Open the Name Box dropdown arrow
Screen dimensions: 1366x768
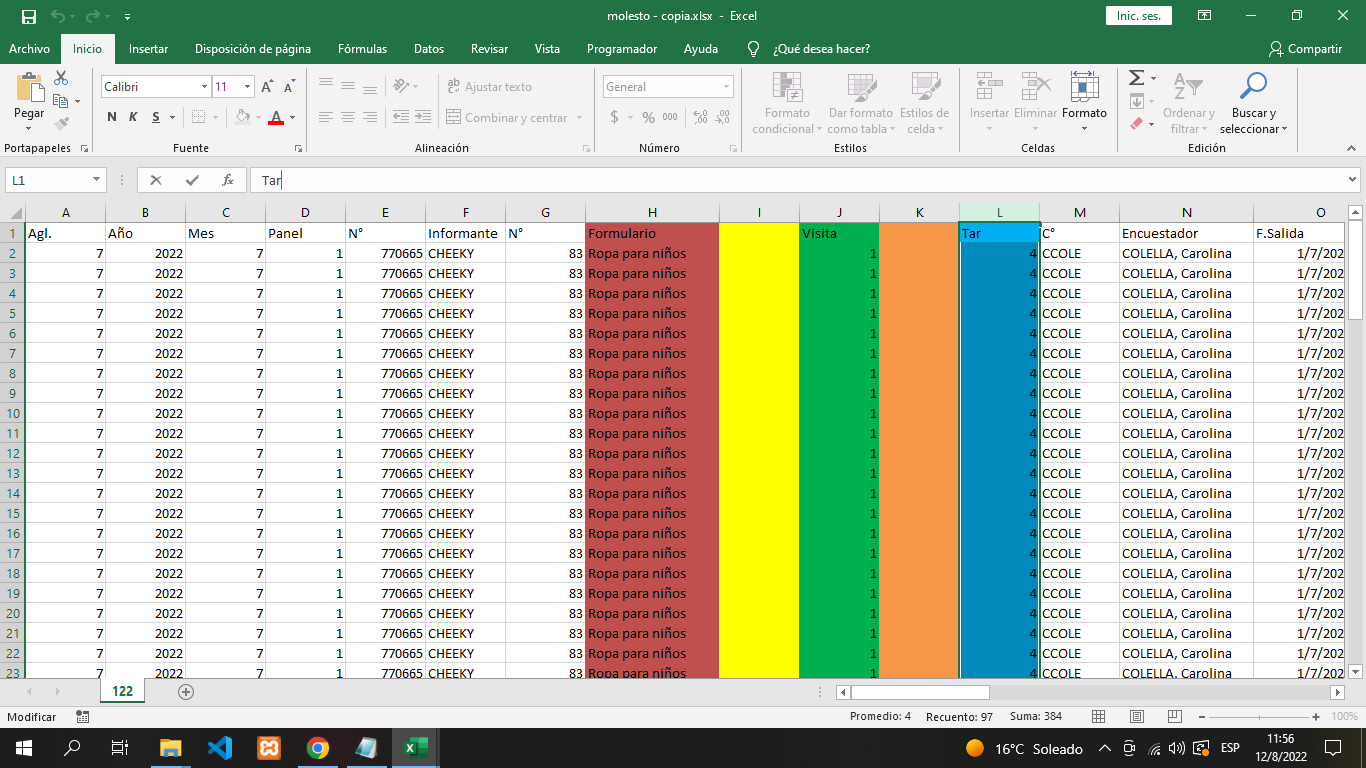point(97,180)
